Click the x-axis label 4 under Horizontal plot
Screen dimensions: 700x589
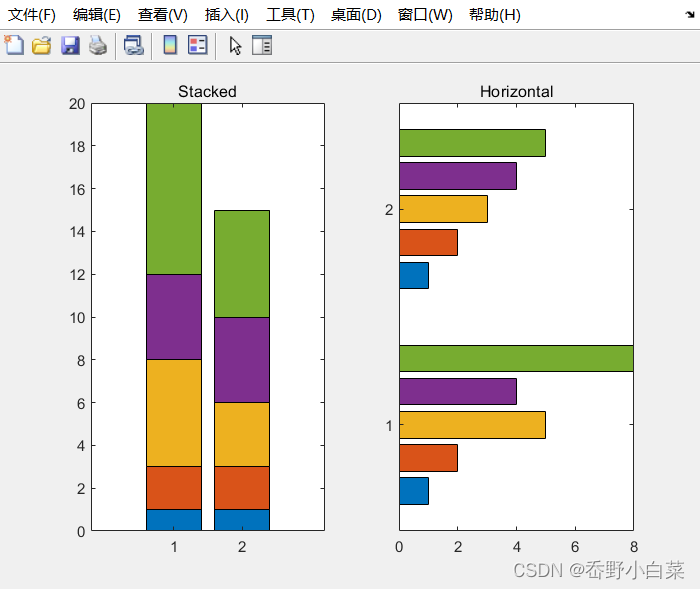[x=517, y=547]
